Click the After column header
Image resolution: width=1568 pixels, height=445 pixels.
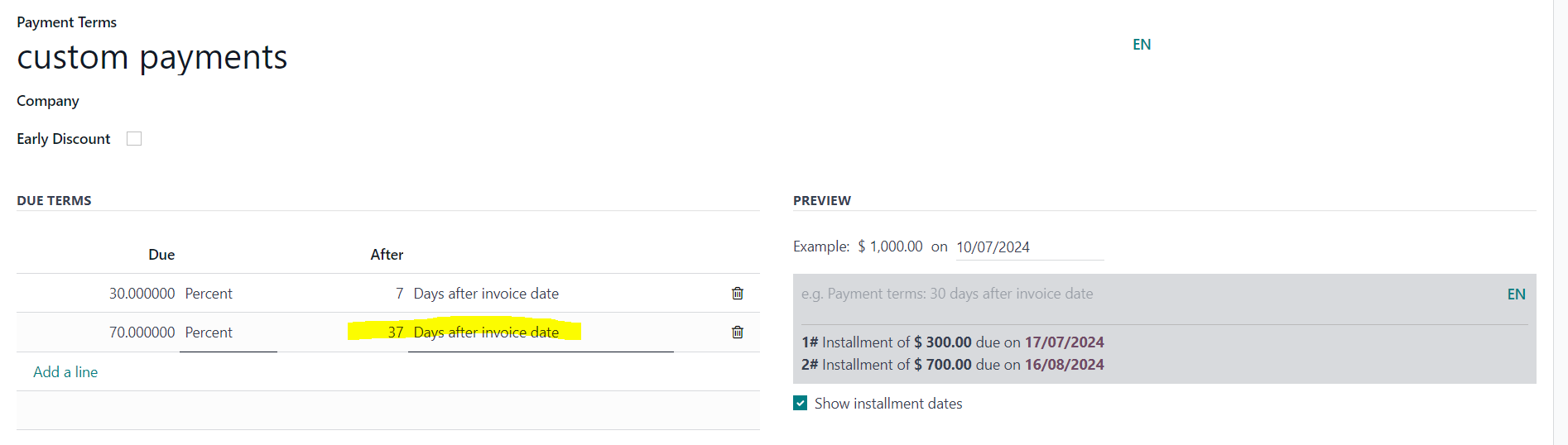(387, 255)
